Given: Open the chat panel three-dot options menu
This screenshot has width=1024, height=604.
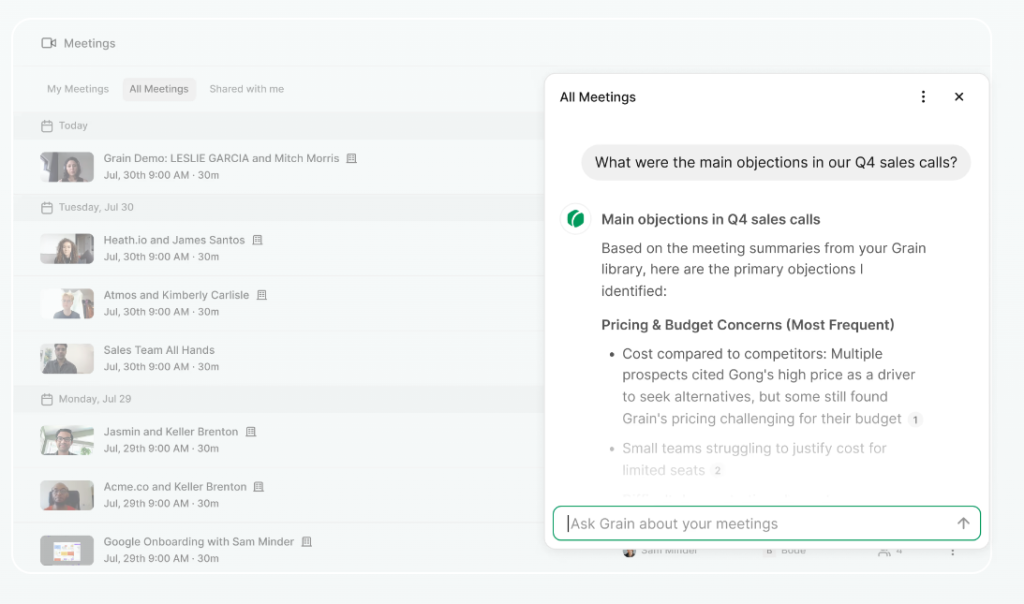Looking at the screenshot, I should pyautogui.click(x=923, y=97).
